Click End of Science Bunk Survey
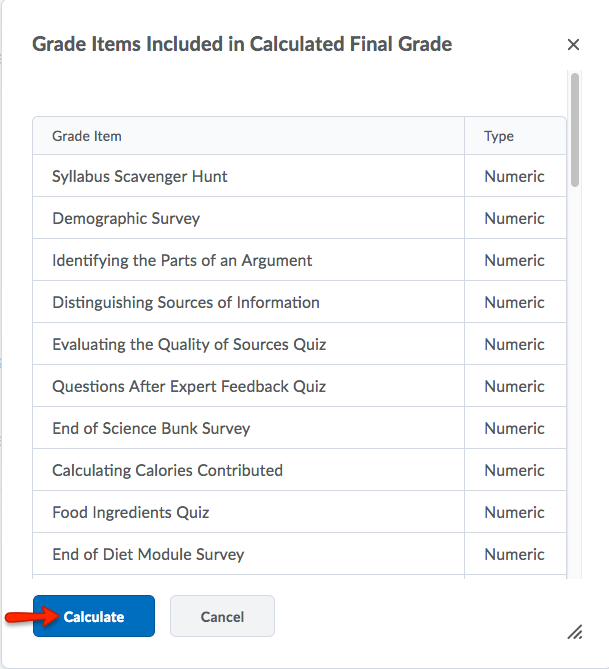The image size is (609, 669). [151, 429]
